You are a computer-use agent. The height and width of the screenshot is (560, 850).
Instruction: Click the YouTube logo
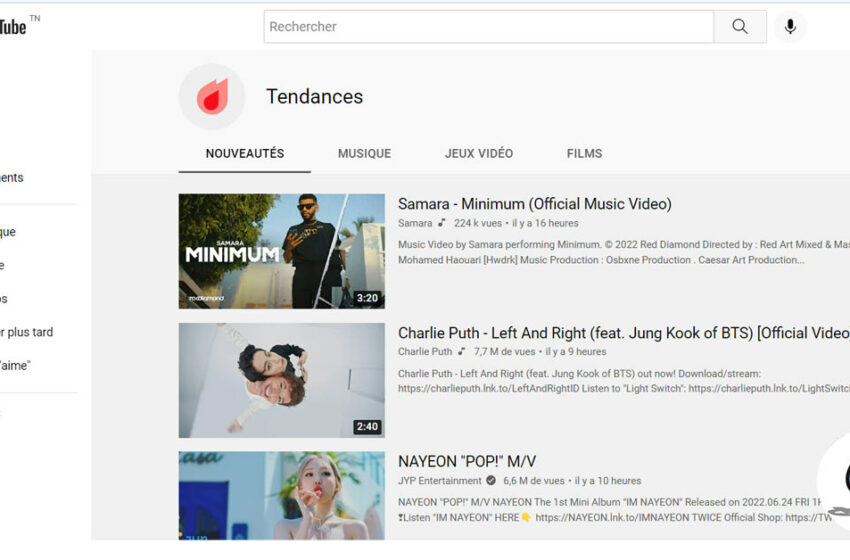[x=14, y=27]
